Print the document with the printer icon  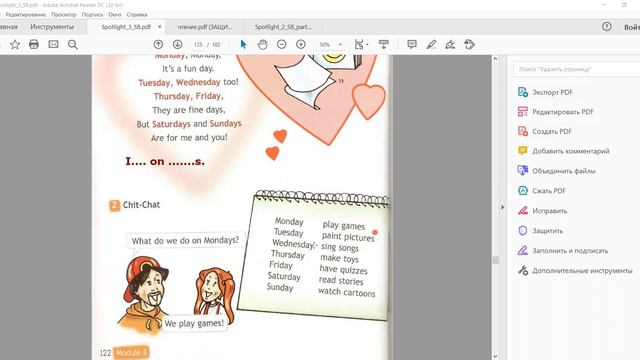pos(34,44)
